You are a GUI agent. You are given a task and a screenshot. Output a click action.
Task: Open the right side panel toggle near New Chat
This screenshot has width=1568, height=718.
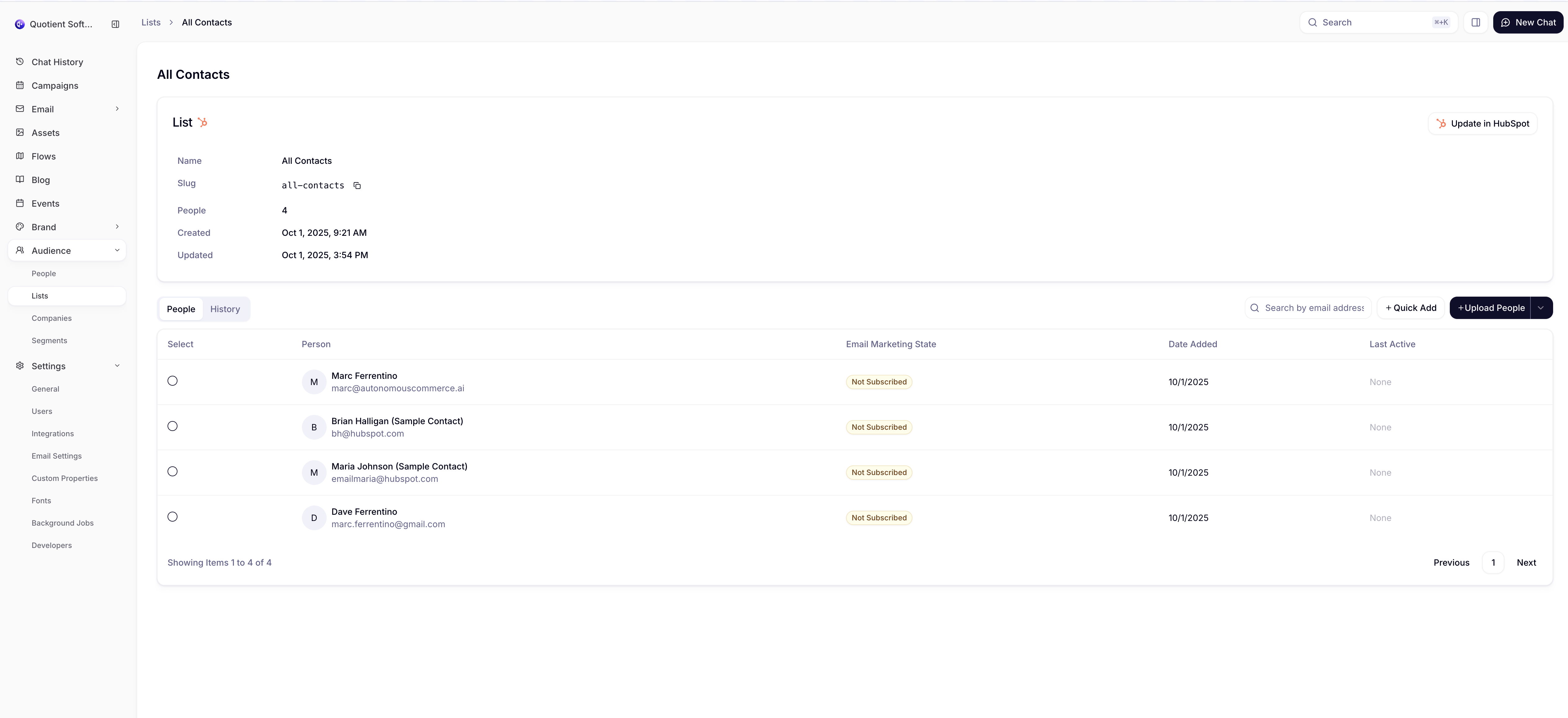tap(1476, 22)
